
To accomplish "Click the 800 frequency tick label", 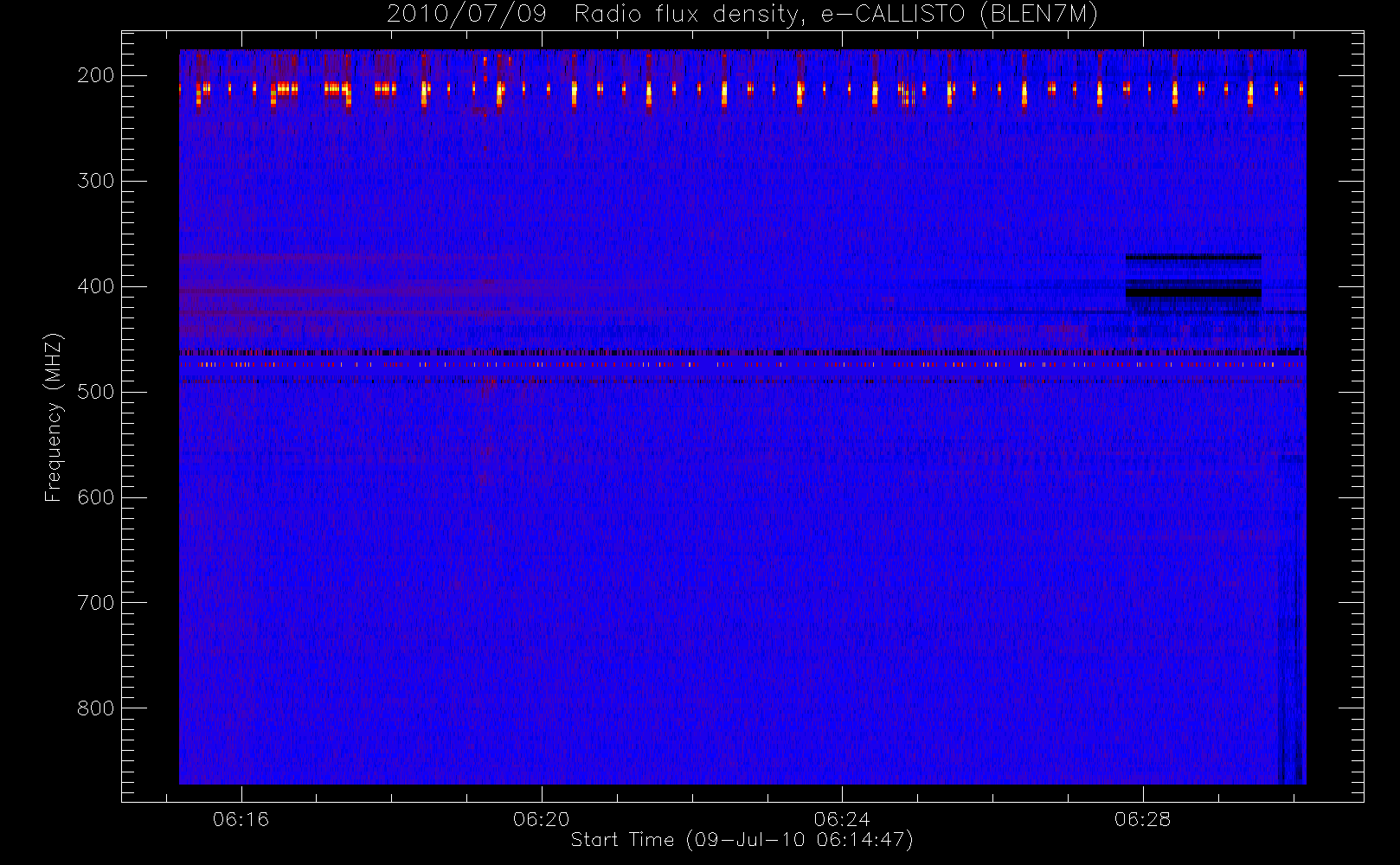I will [95, 708].
